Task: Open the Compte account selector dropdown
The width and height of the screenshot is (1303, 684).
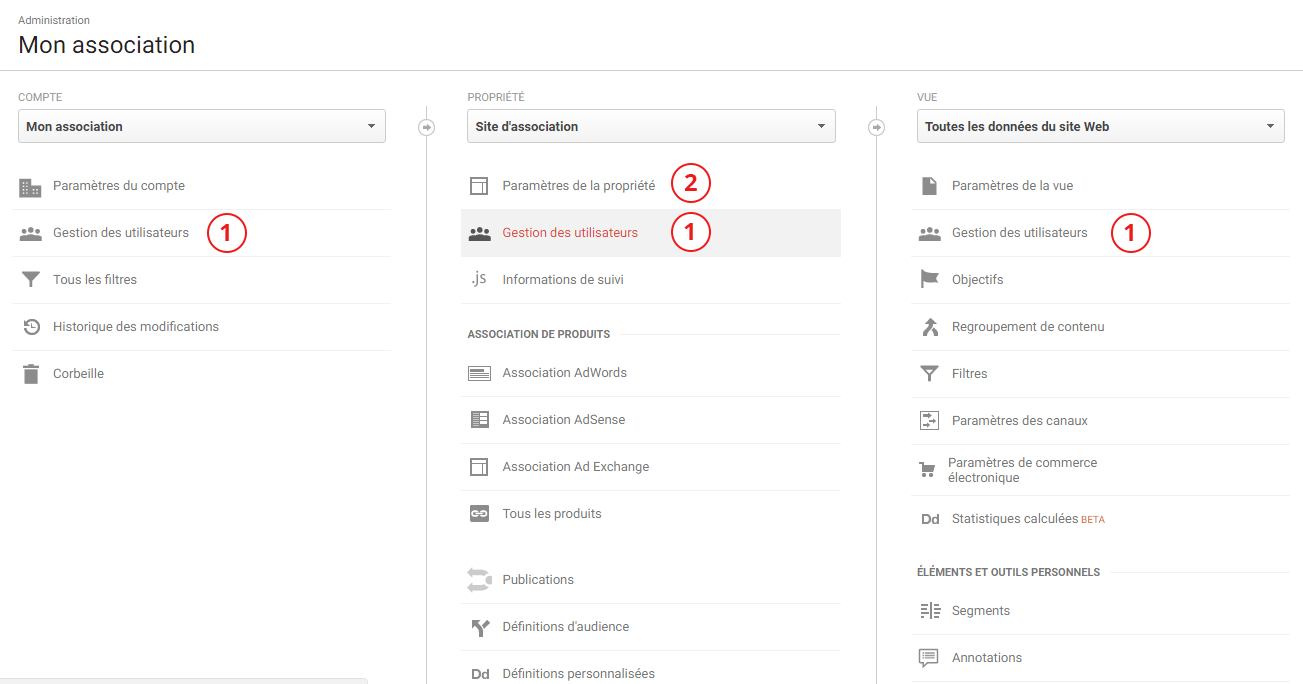Action: tap(201, 126)
